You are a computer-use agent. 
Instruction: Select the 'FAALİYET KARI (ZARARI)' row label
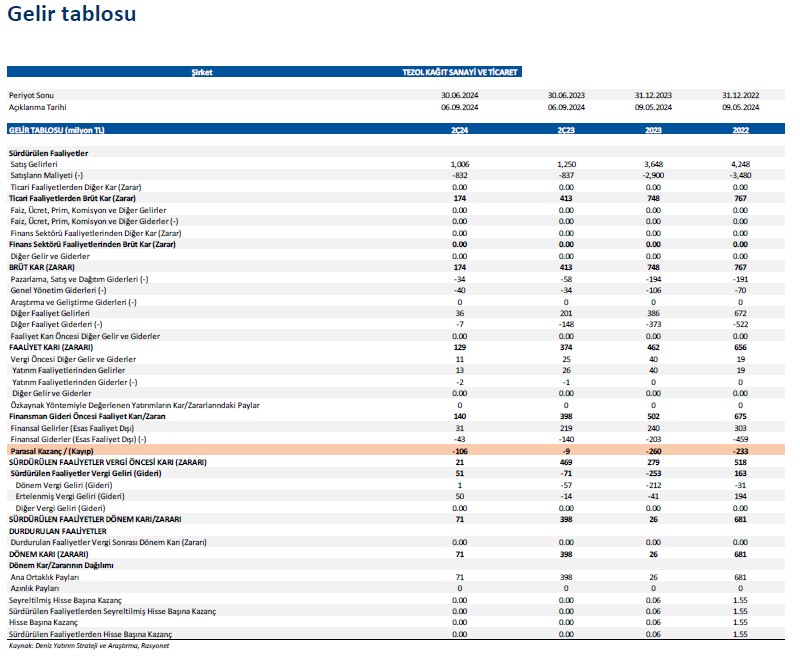(x=51, y=346)
